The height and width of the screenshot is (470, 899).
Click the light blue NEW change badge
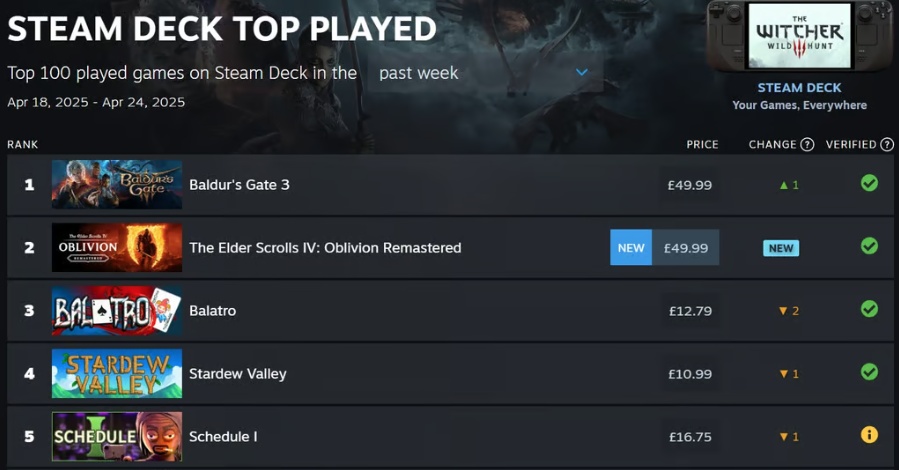click(x=781, y=248)
